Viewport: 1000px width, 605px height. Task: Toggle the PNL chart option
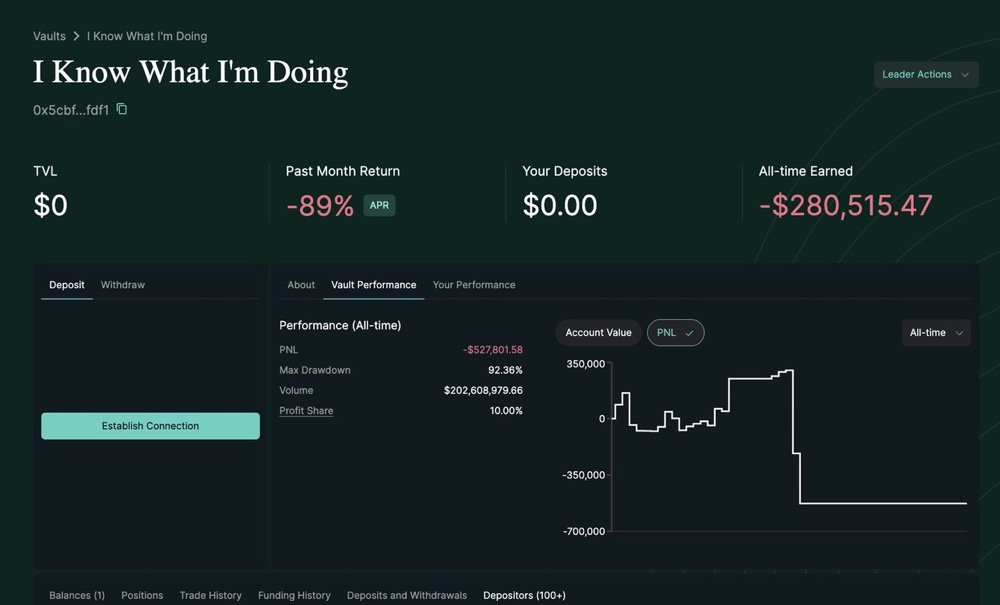tap(675, 333)
